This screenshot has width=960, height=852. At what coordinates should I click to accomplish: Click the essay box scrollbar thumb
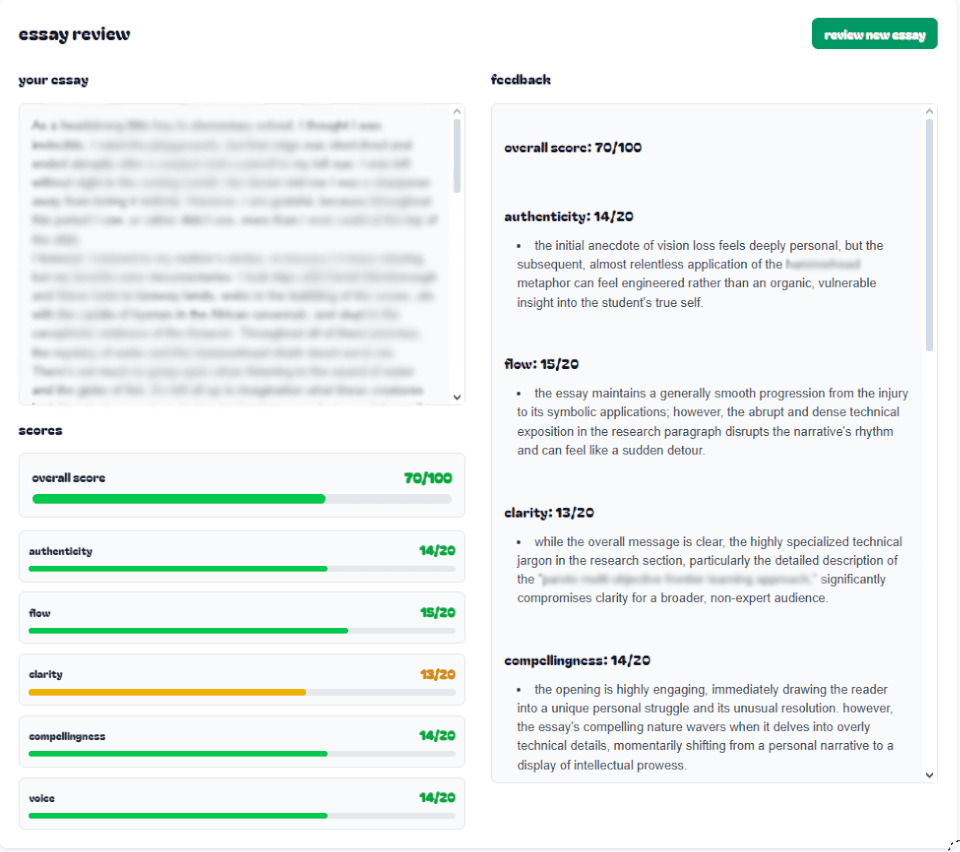coord(457,155)
